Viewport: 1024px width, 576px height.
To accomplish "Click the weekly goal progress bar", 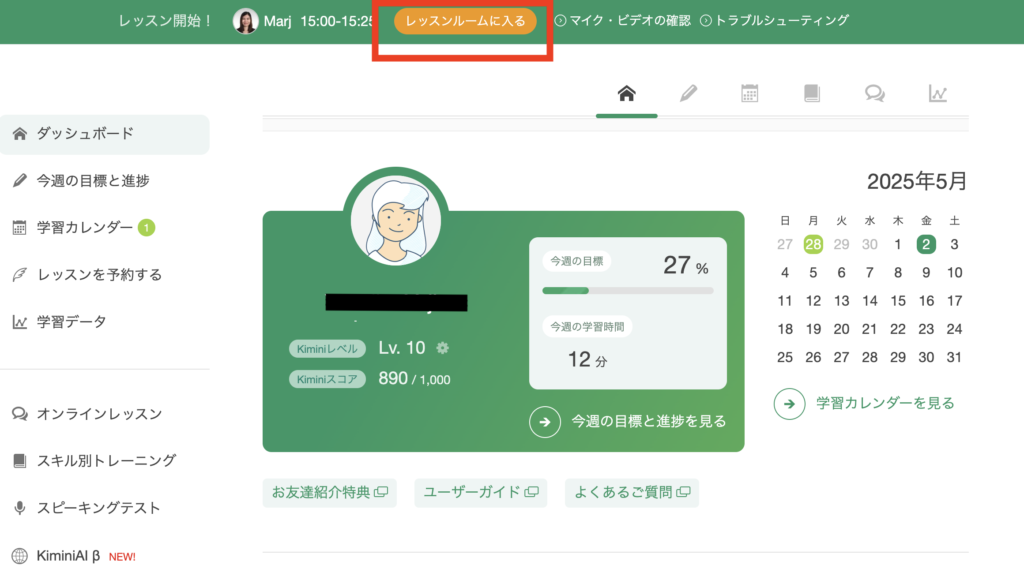I will point(628,291).
